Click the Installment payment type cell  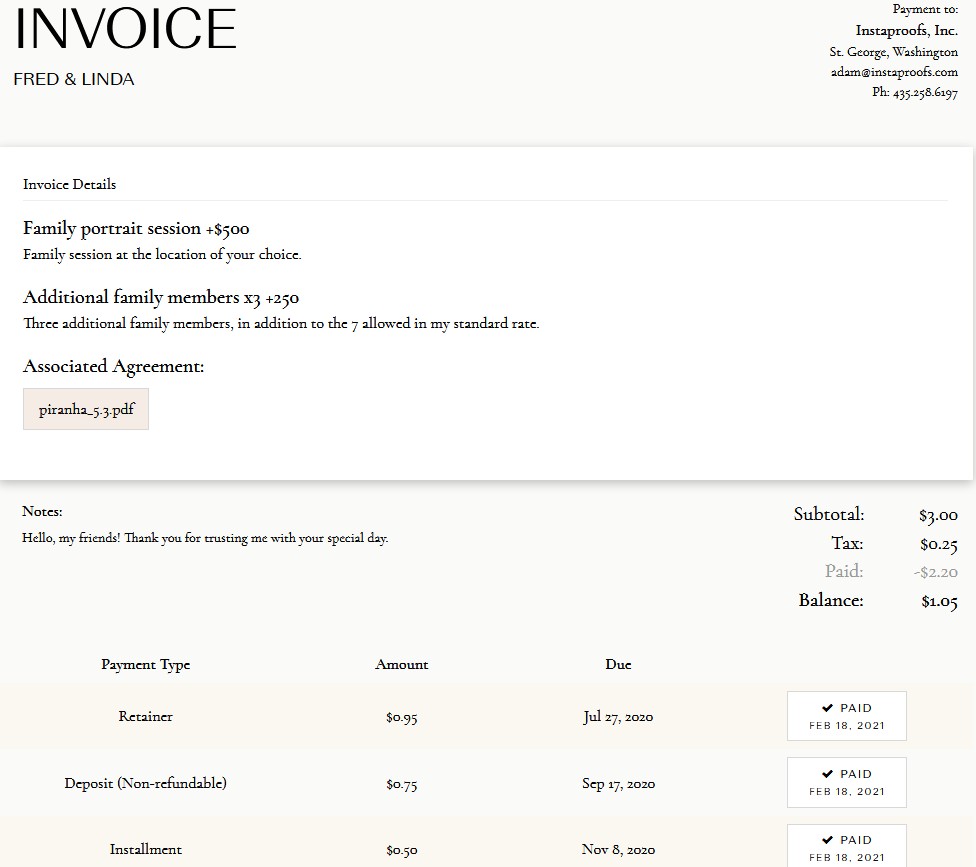(x=146, y=850)
